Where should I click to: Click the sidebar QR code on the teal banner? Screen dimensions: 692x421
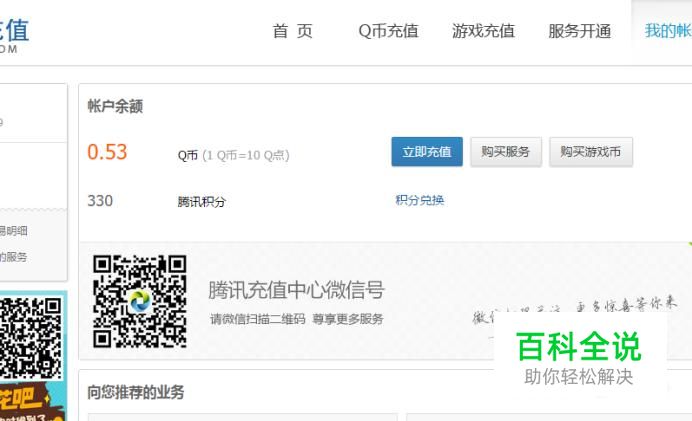coord(31,338)
